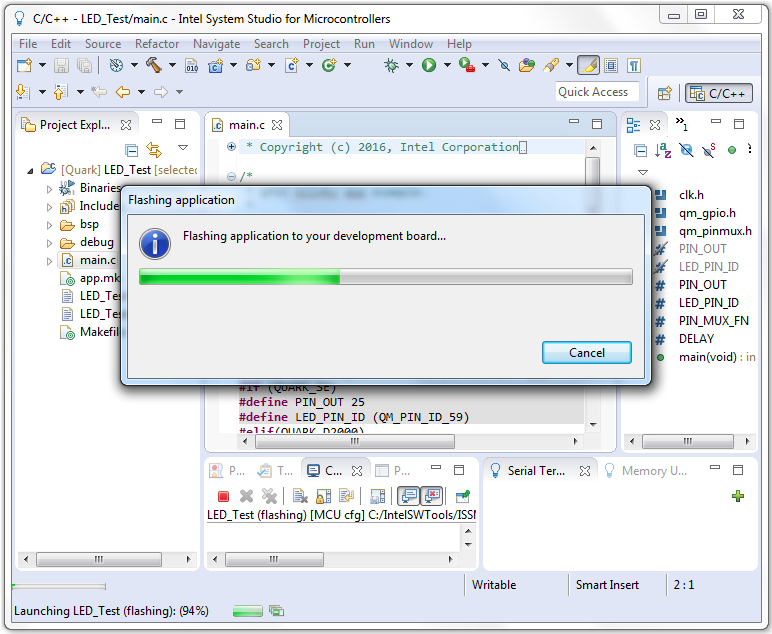Select main(void) in Outline

708,357
